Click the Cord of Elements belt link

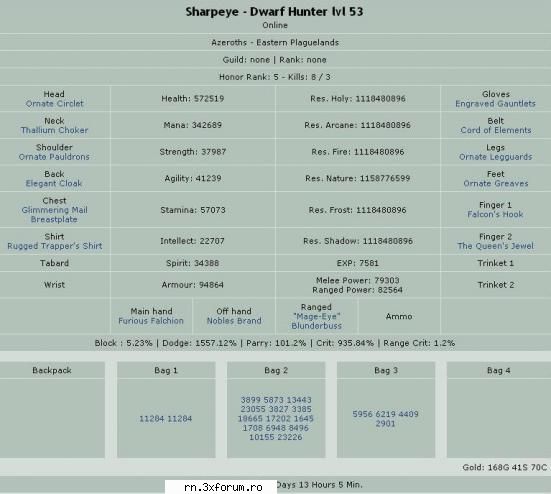[496, 130]
